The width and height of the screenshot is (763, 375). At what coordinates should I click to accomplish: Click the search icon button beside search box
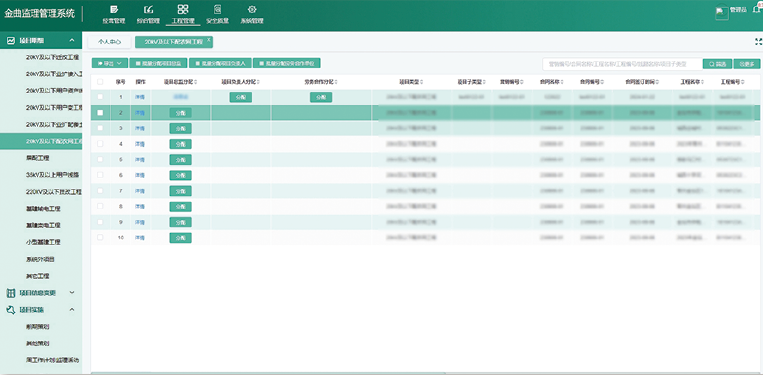(717, 64)
